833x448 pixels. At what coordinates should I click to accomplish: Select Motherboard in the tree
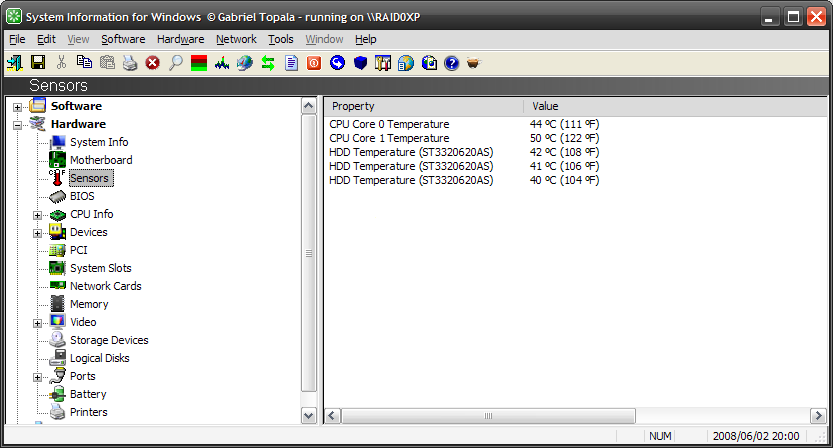point(101,160)
